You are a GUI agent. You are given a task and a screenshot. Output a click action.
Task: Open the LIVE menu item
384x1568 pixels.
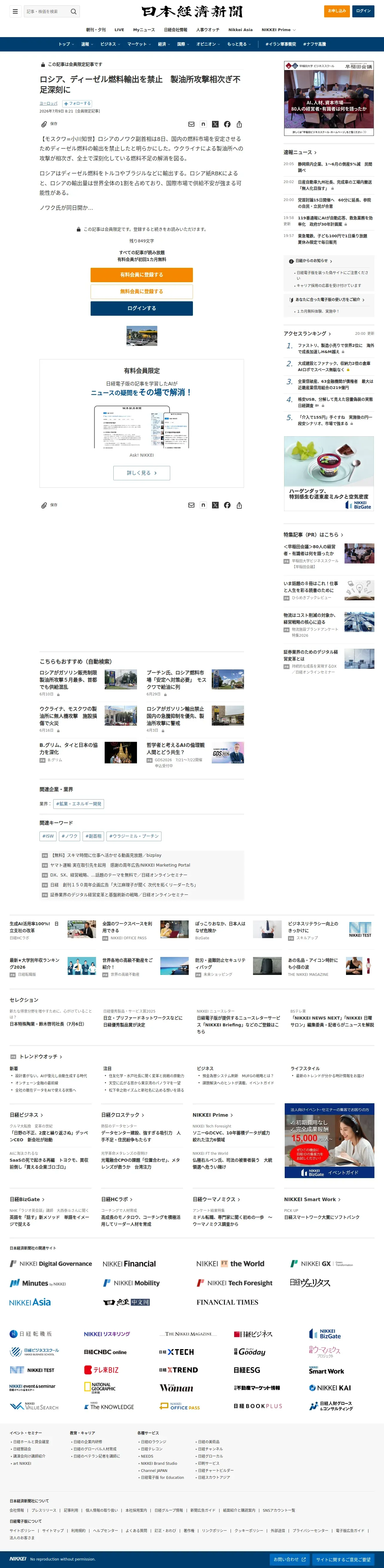(x=119, y=30)
